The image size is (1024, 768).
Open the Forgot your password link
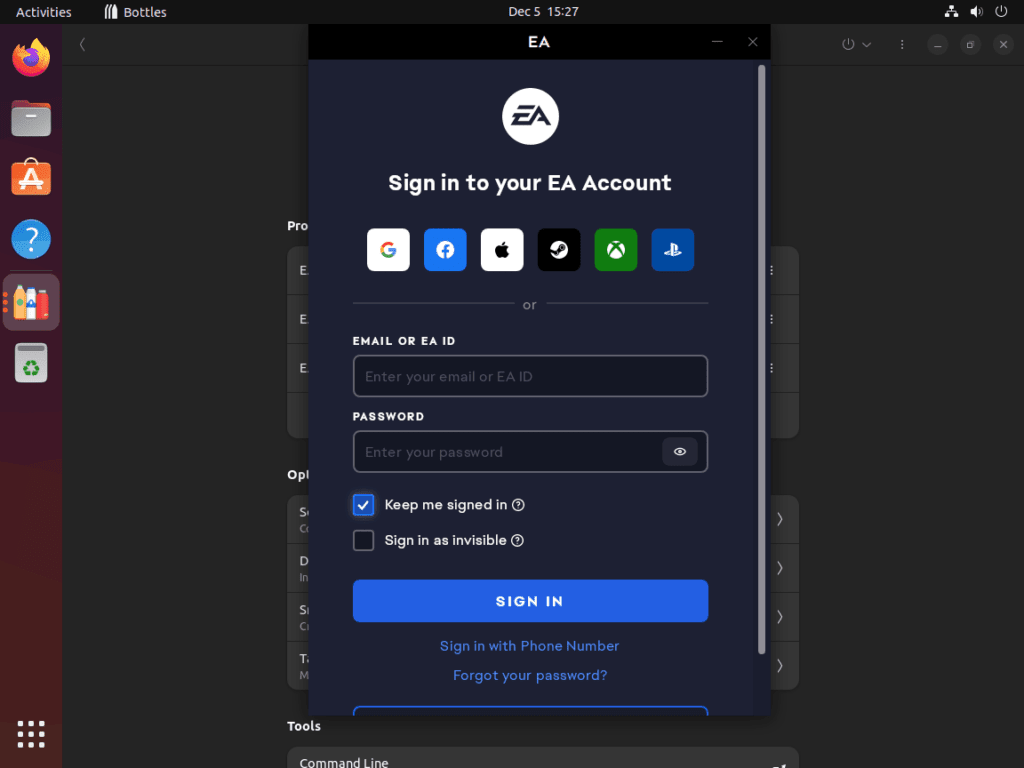pos(530,675)
